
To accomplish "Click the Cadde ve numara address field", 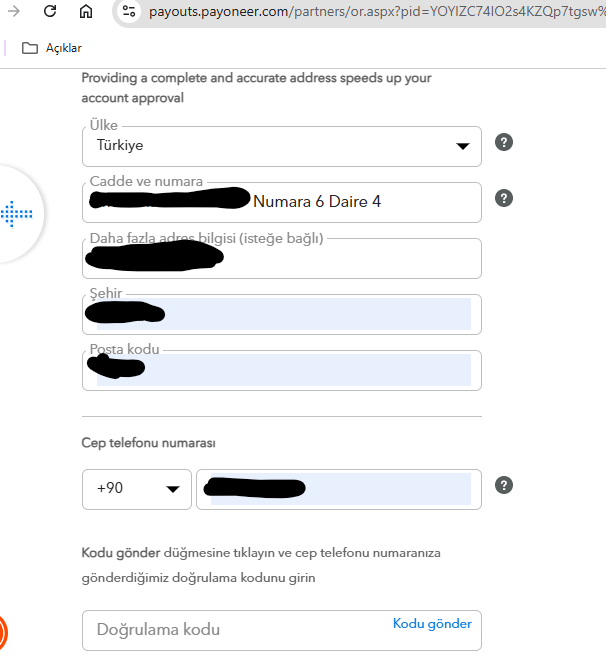I will 282,202.
